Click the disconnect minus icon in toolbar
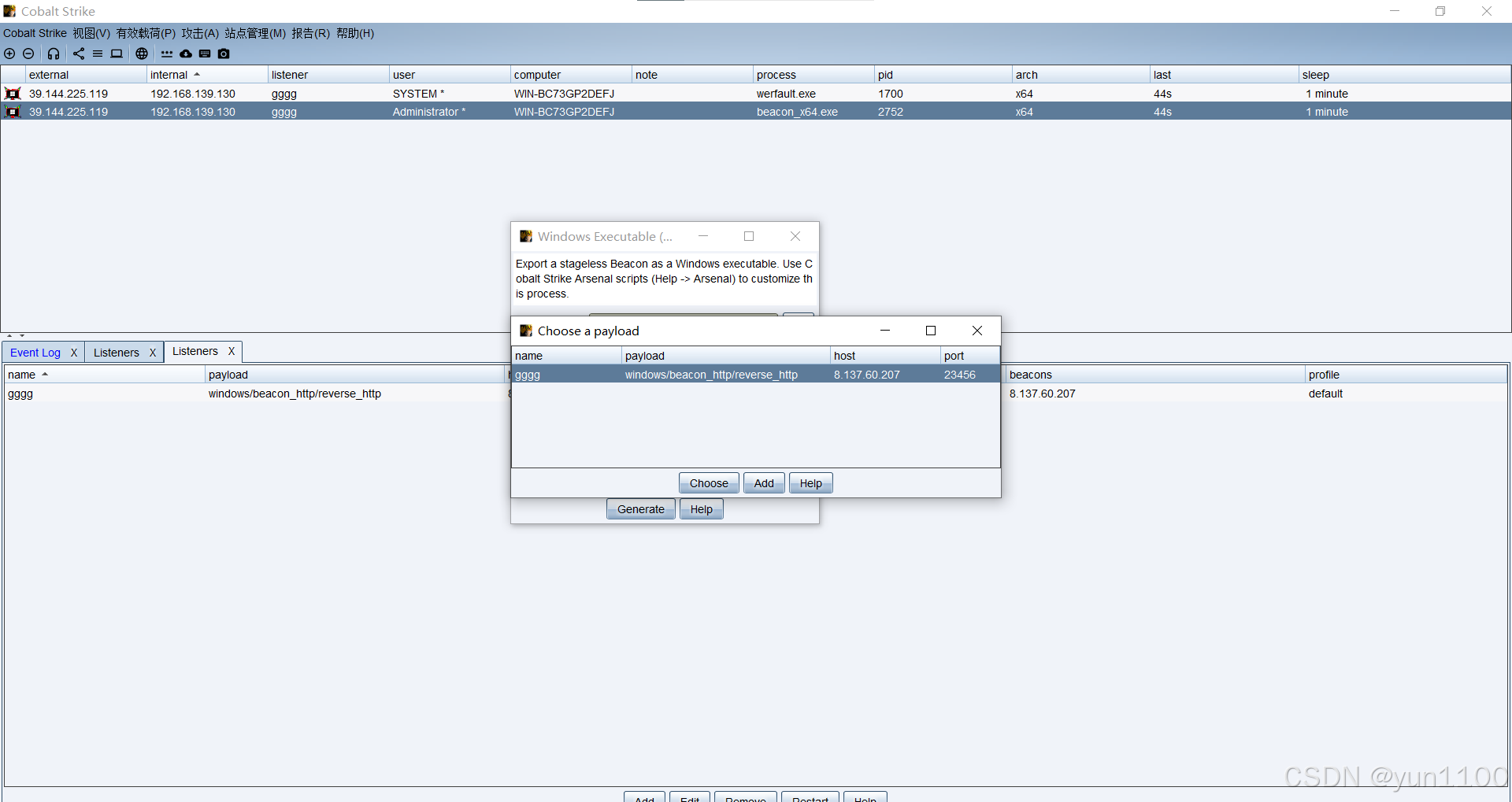Screen dimensions: 1512x802 click(x=28, y=54)
